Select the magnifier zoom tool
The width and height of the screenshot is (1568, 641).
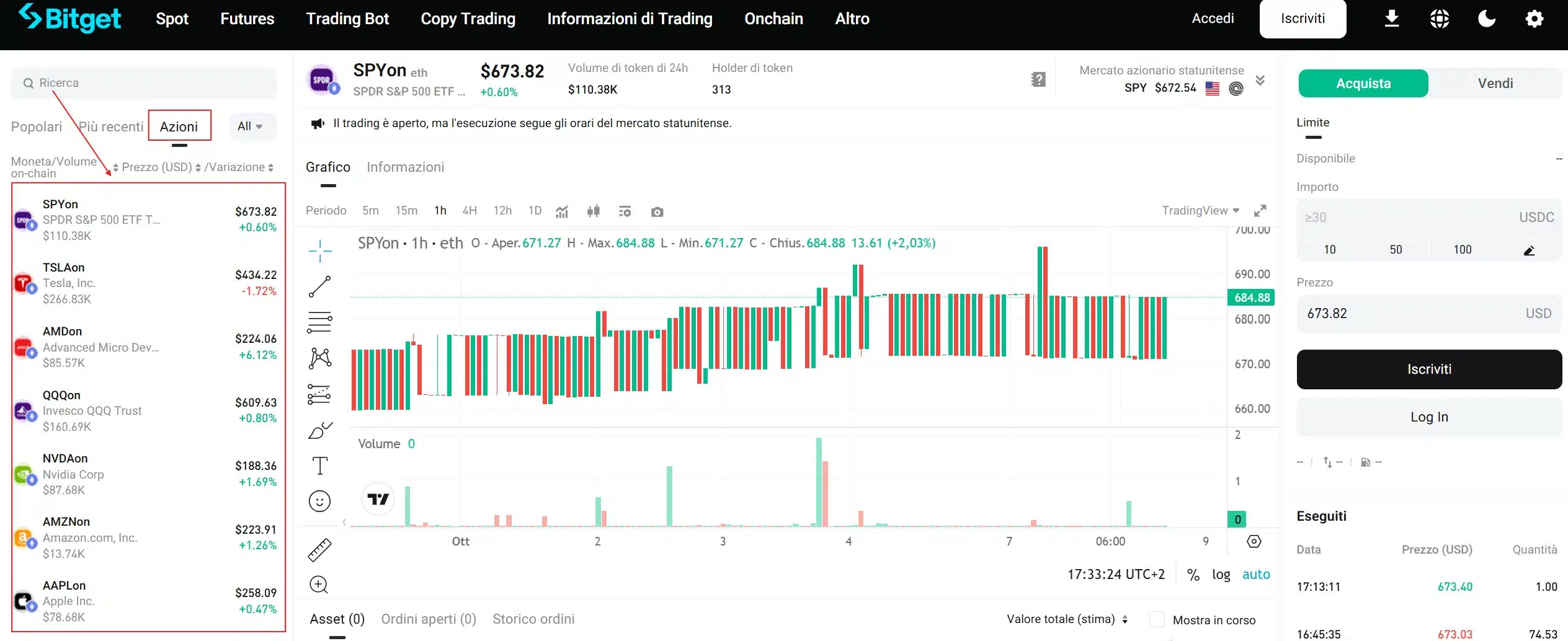[319, 584]
